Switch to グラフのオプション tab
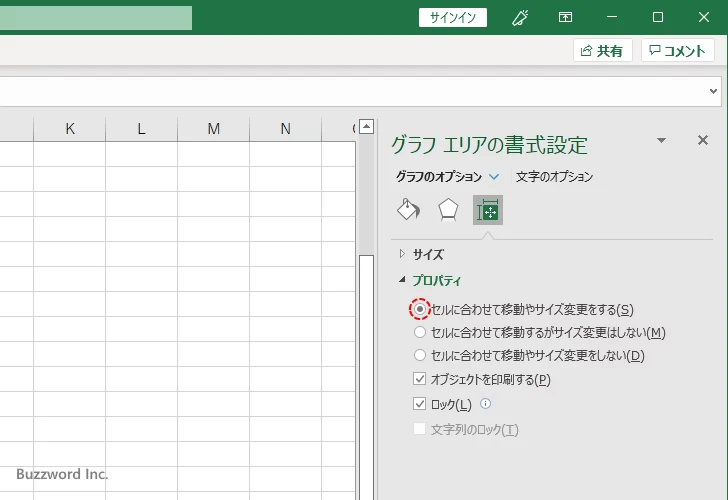The width and height of the screenshot is (728, 500). (x=439, y=177)
